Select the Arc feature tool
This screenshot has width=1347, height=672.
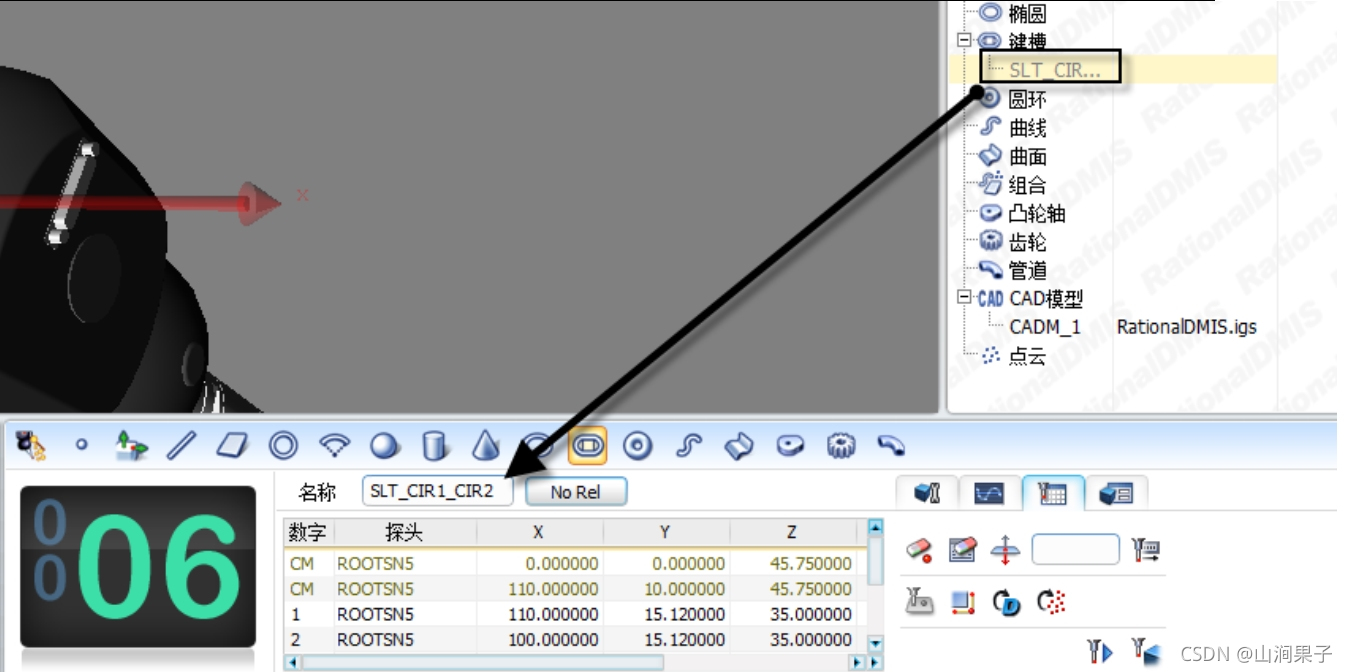pos(334,446)
